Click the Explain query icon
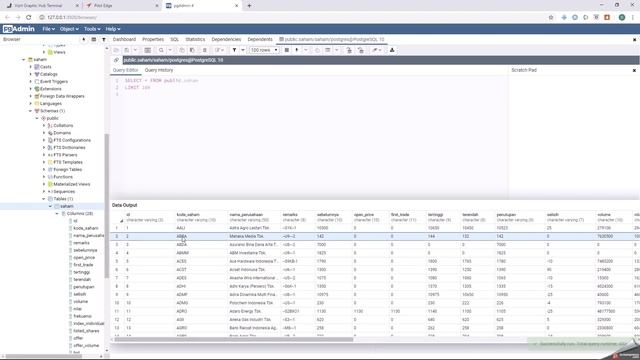Screen dimensions: 640x360 click(317, 50)
